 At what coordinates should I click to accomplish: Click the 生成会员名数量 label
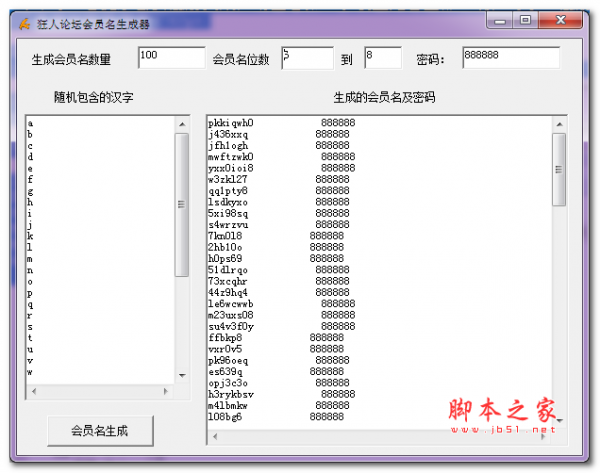[x=71, y=60]
